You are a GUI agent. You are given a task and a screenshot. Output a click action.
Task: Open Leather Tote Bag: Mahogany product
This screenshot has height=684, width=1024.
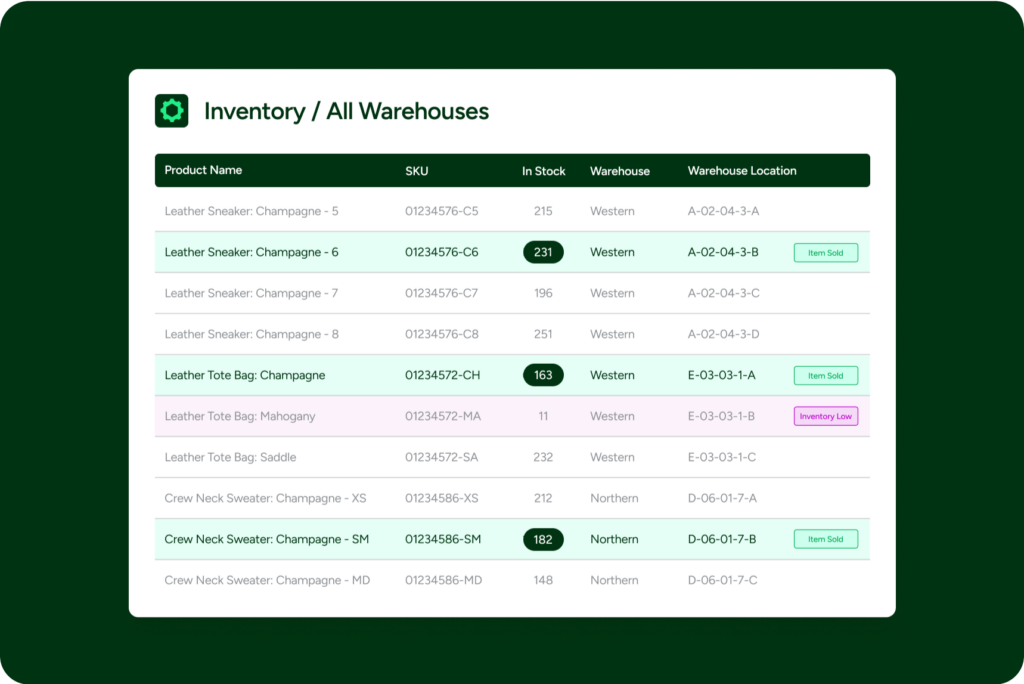(239, 416)
